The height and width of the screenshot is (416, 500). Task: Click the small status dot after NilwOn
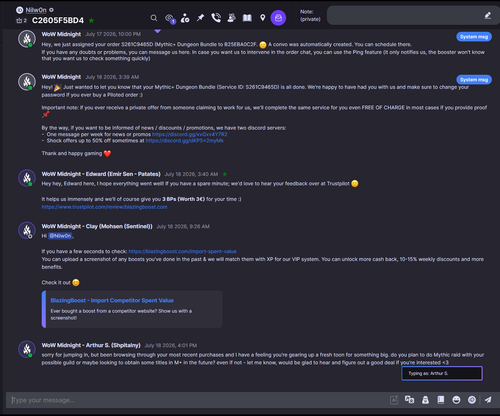(51, 10)
